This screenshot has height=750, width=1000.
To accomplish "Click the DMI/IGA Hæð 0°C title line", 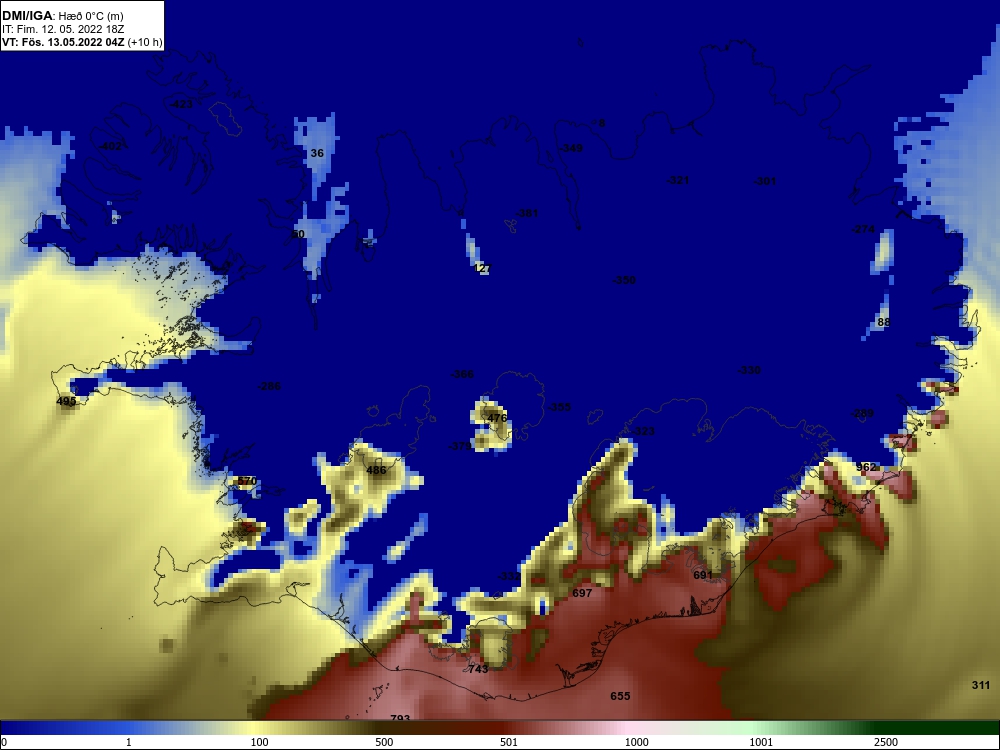I will (62, 16).
